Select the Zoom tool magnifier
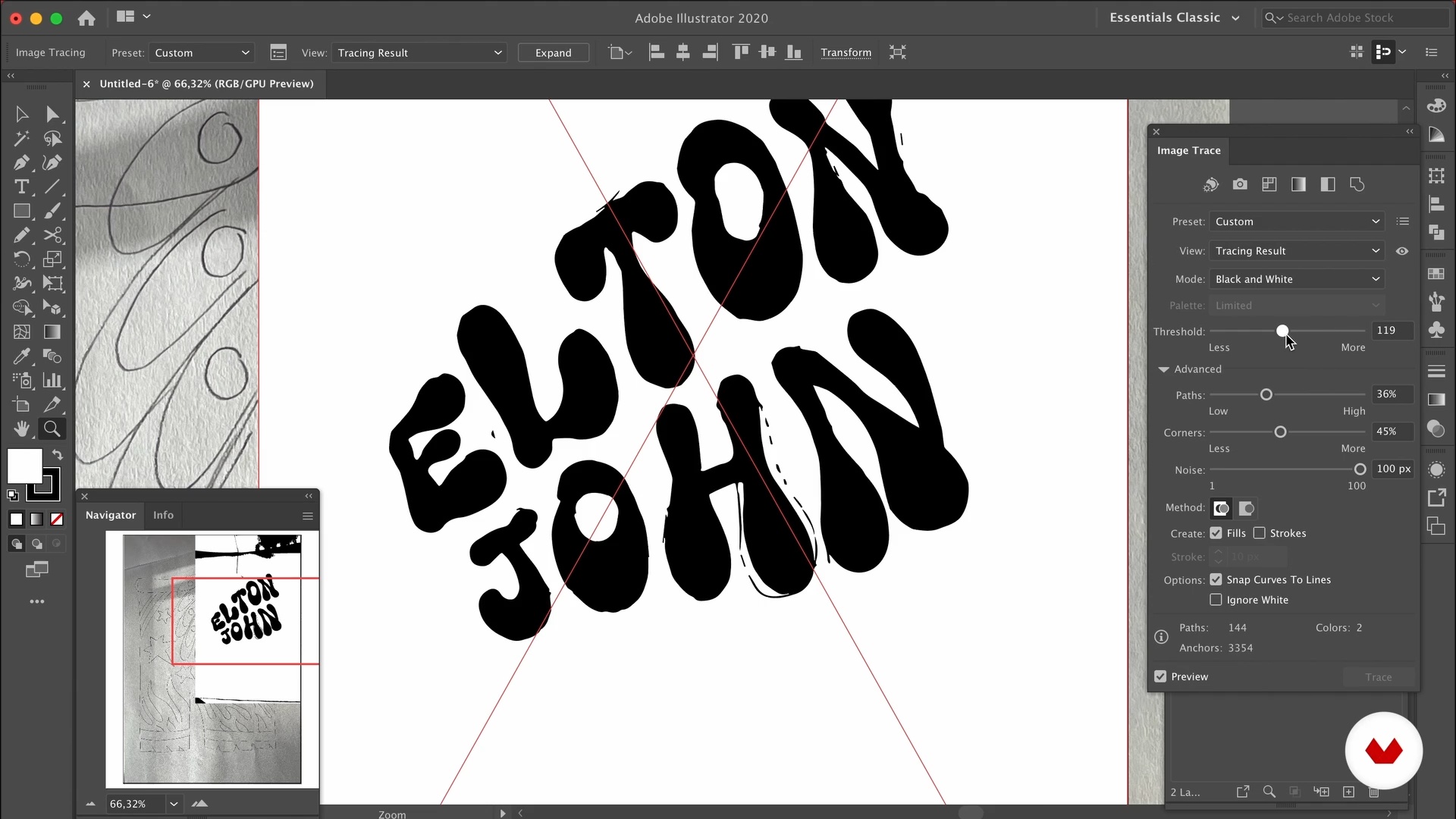 52,429
